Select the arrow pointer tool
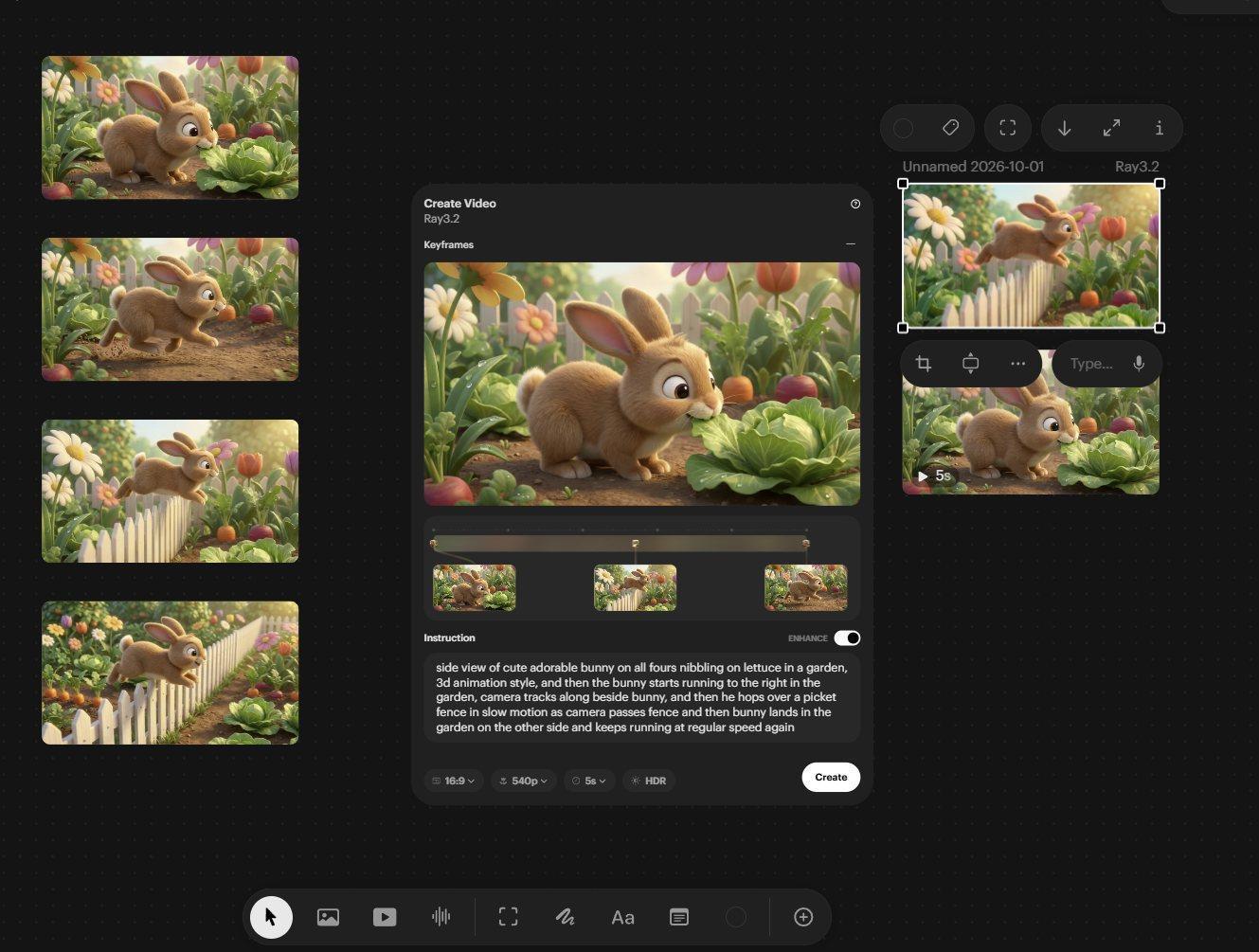Viewport: 1259px width, 952px height. coord(271,917)
